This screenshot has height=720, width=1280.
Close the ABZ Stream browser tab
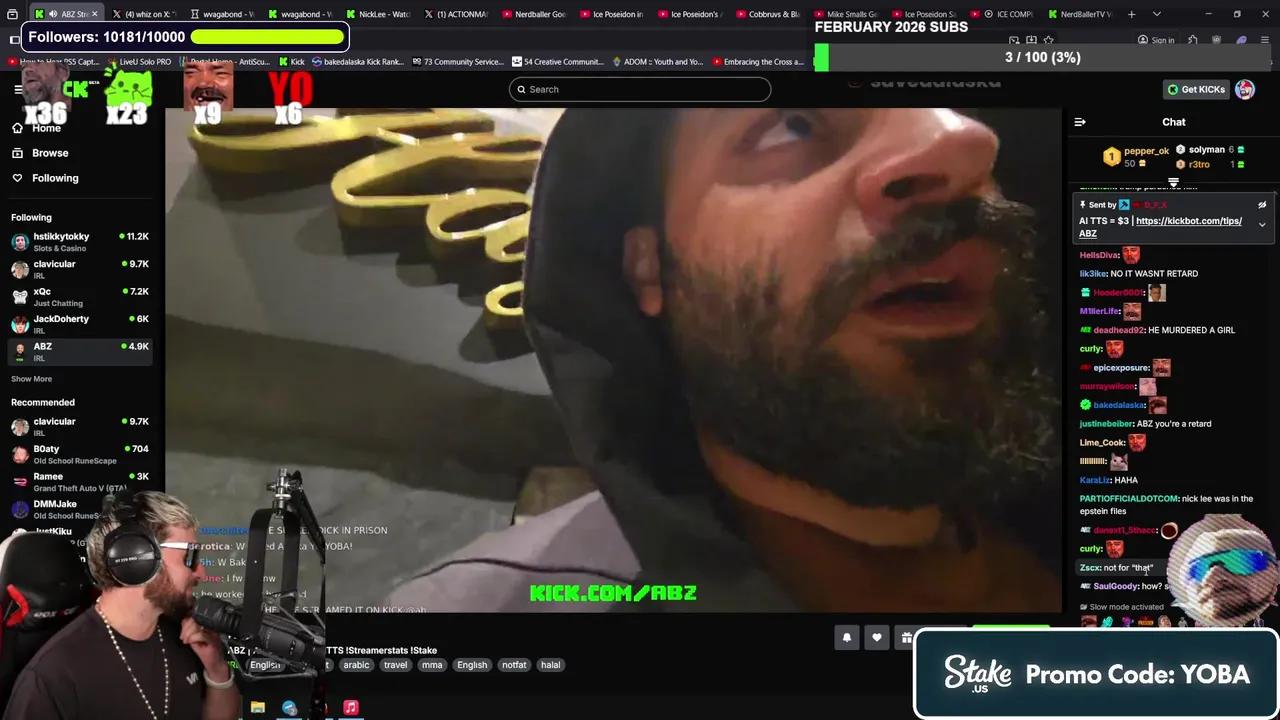tap(95, 14)
